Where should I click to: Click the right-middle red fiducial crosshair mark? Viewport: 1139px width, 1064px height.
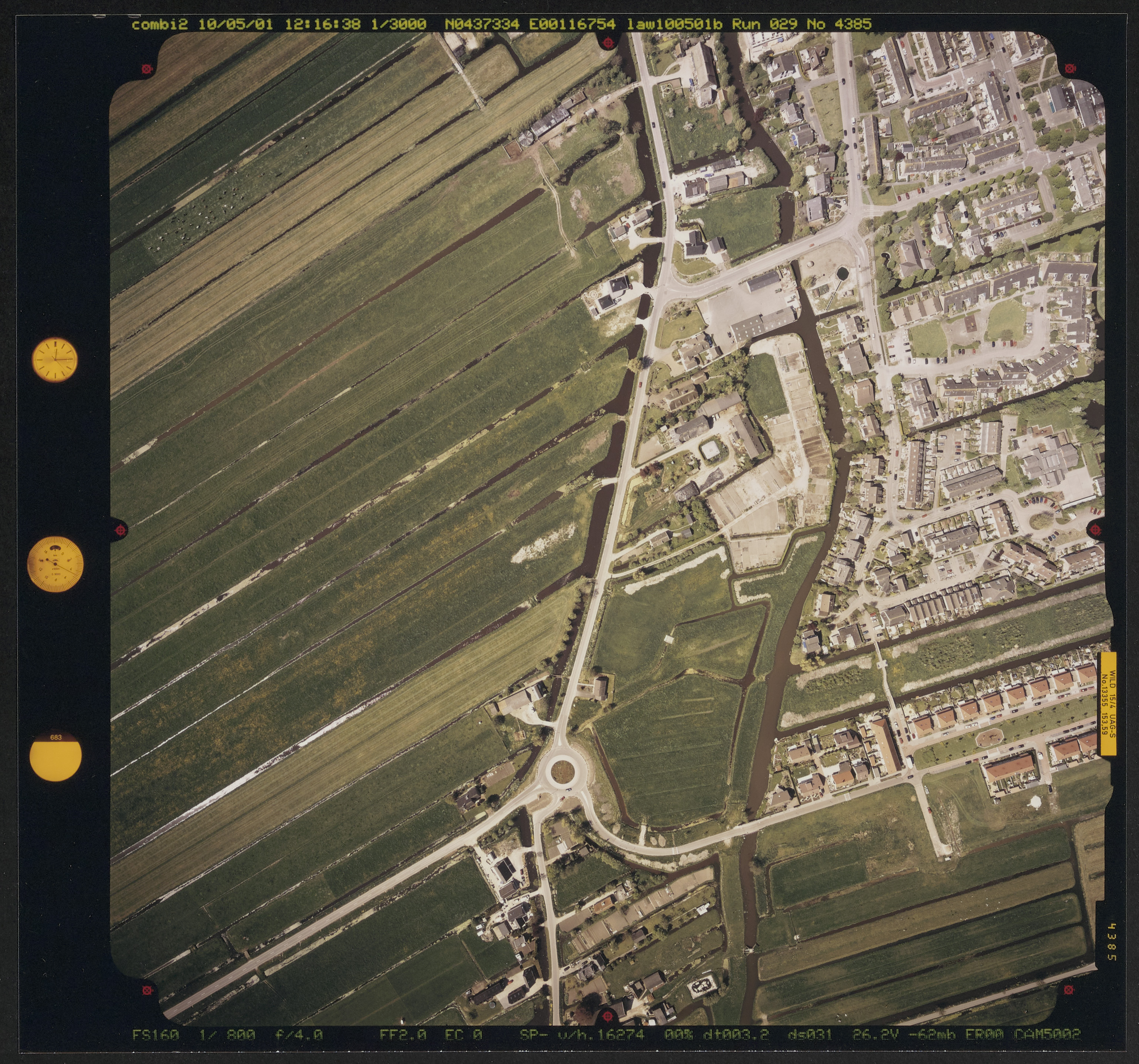point(1096,530)
